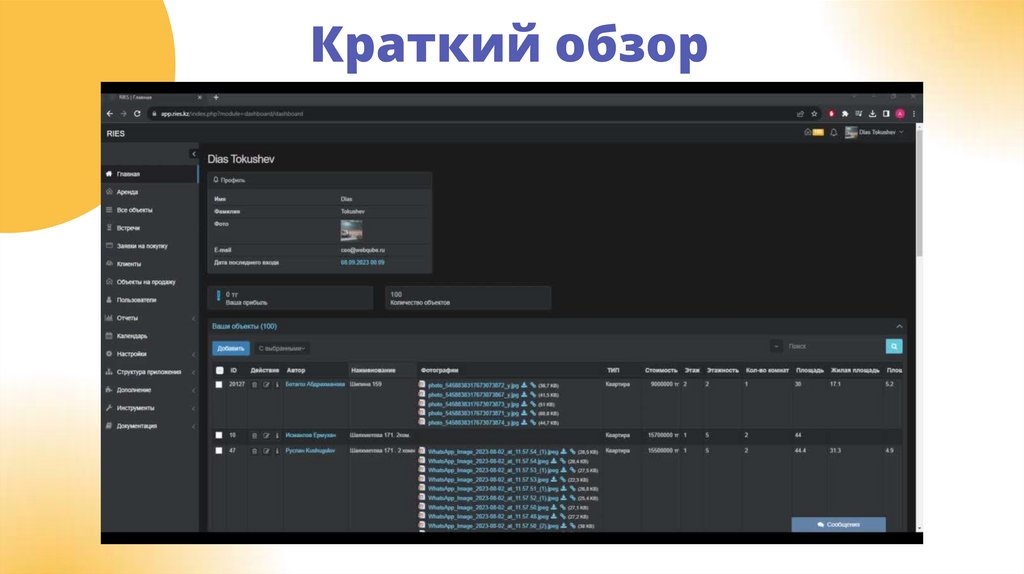1024x574 pixels.
Task: Click the share page icon in address bar
Action: pyautogui.click(x=800, y=114)
